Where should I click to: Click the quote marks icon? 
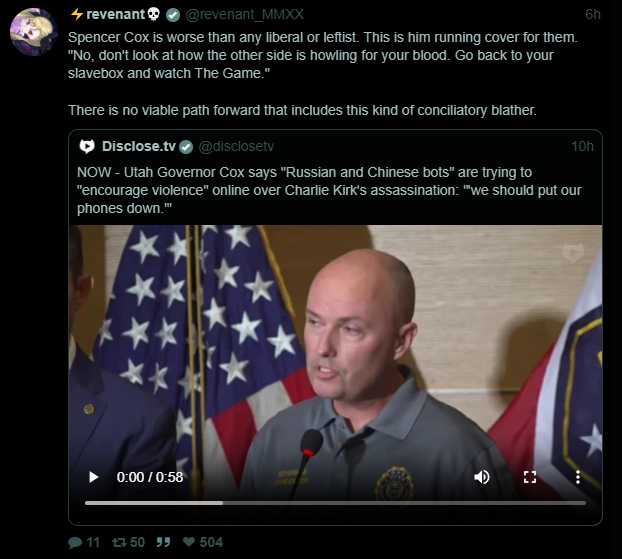pyautogui.click(x=163, y=542)
